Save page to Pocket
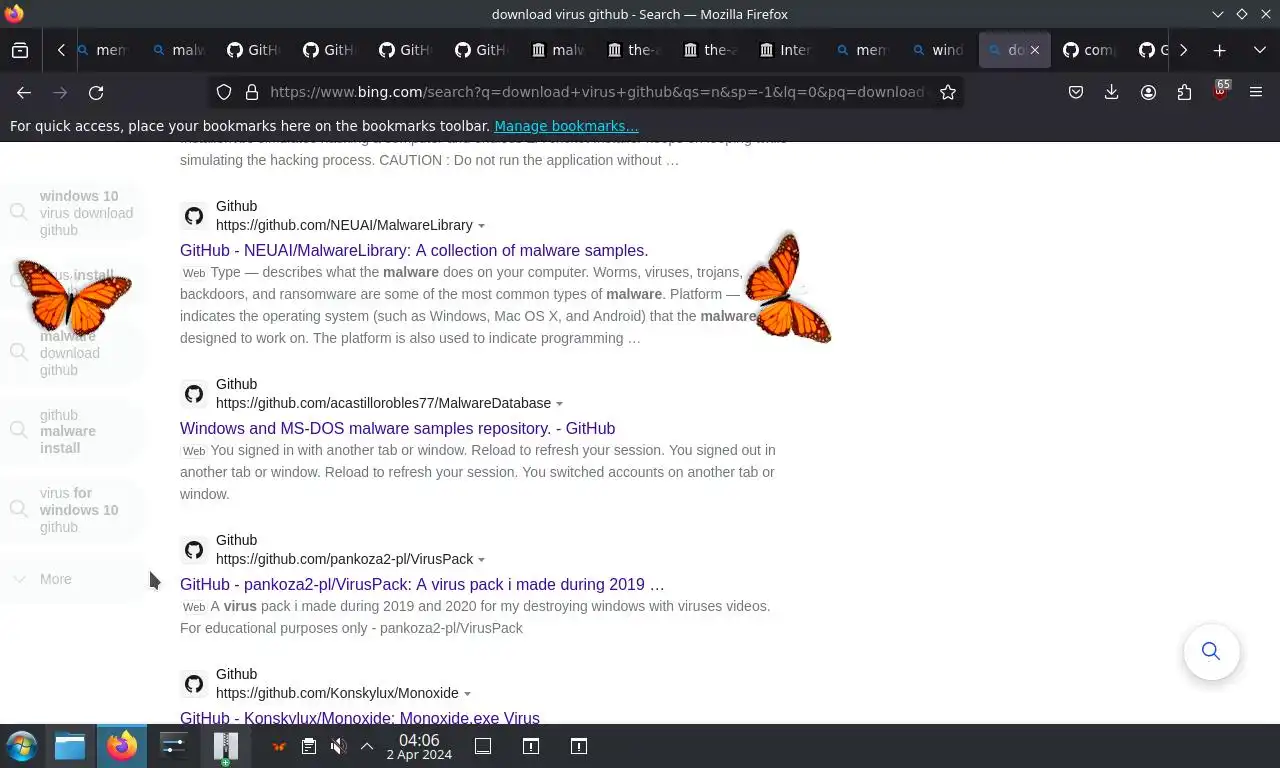 coord(1076,92)
